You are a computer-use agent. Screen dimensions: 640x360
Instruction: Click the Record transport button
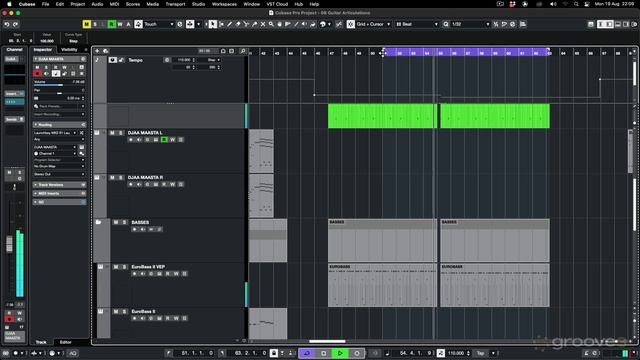[356, 353]
